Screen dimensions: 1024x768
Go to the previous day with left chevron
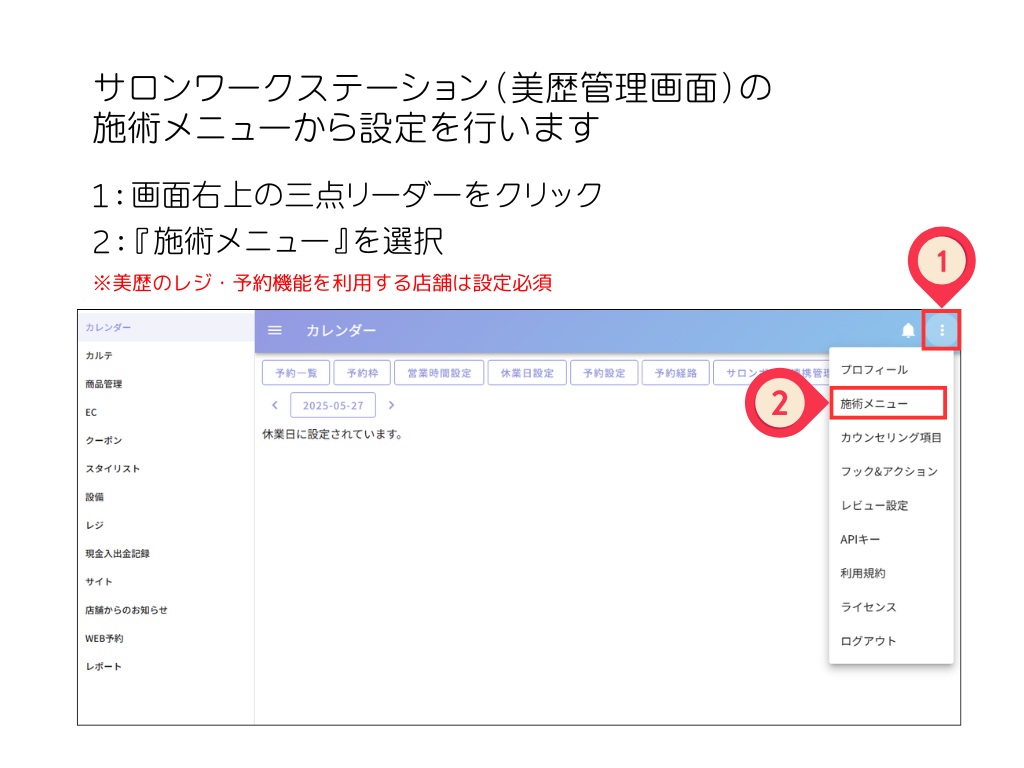coord(275,405)
